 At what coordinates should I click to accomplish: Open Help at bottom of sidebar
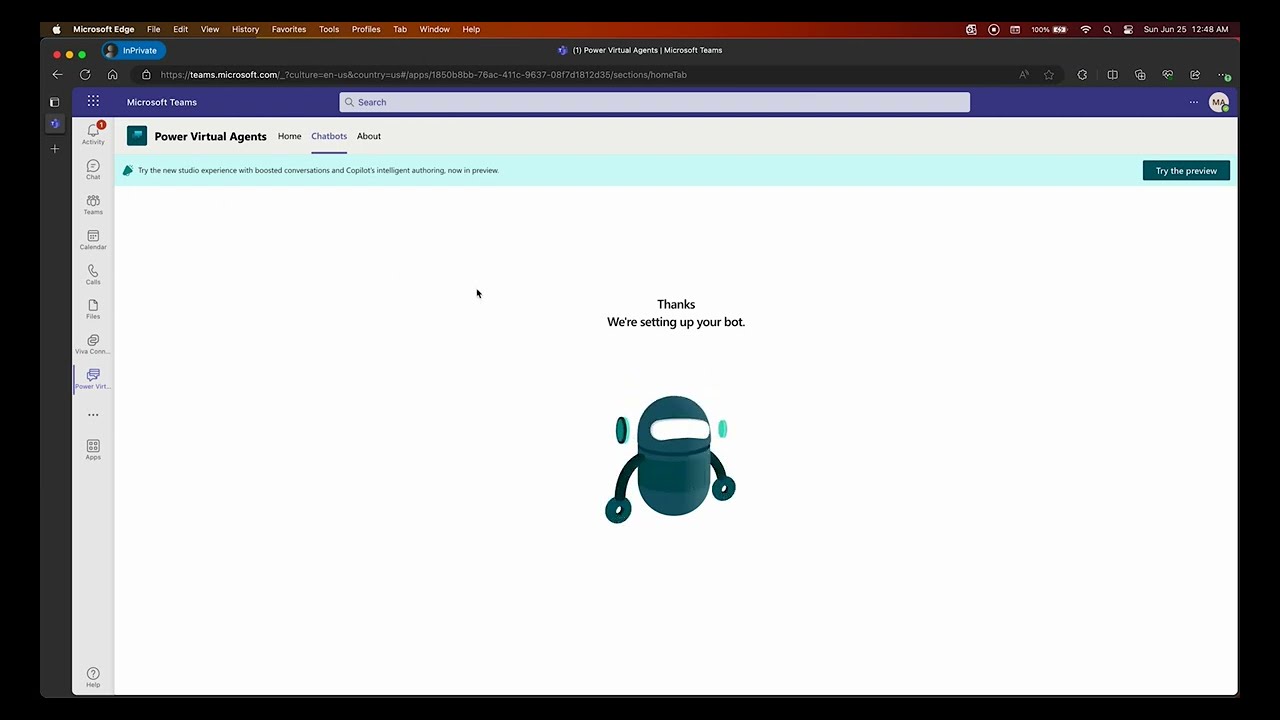(93, 677)
